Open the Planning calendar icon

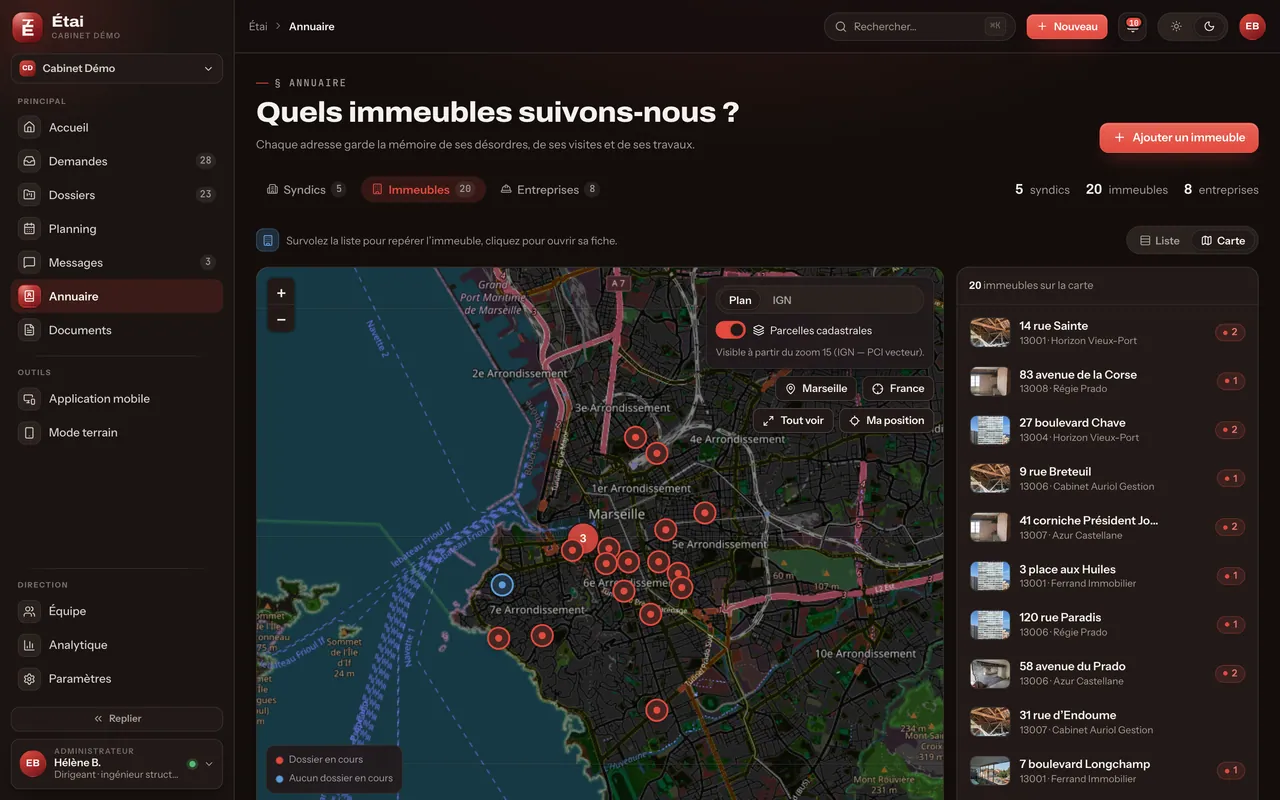pos(30,229)
